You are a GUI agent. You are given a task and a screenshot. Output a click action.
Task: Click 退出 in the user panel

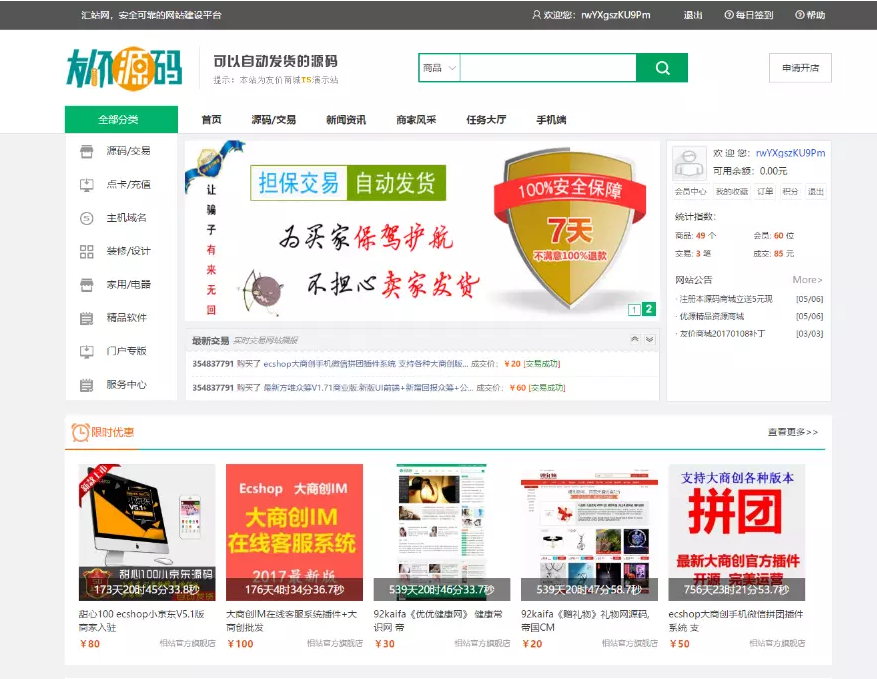815,191
